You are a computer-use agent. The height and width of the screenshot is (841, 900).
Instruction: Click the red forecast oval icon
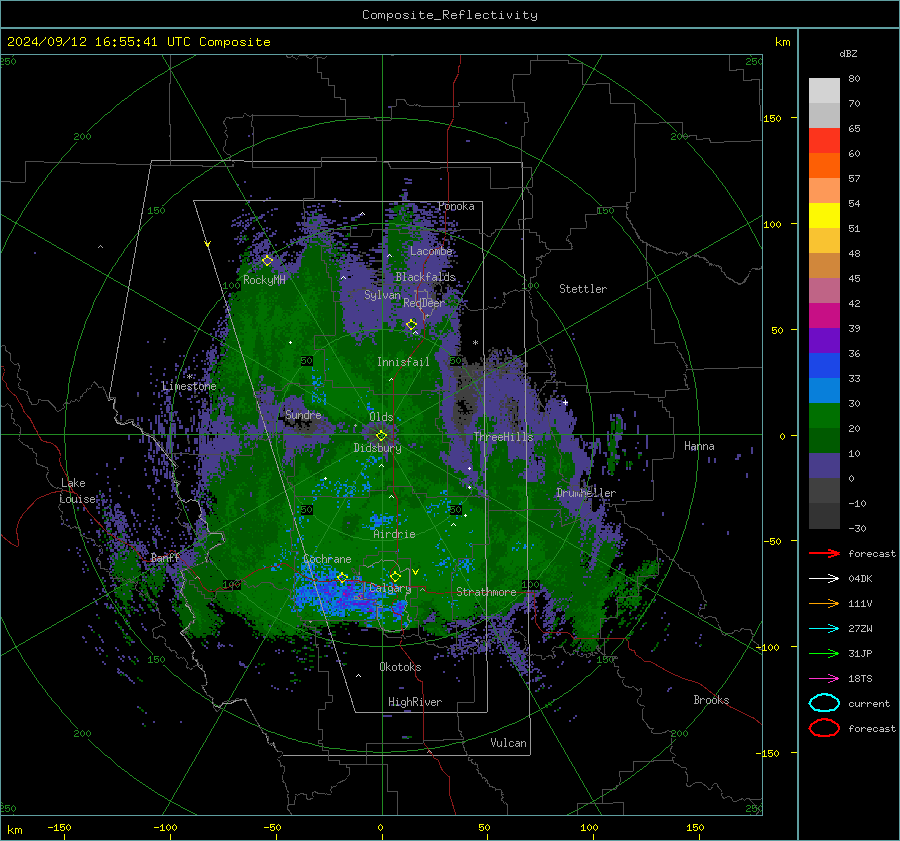[824, 728]
